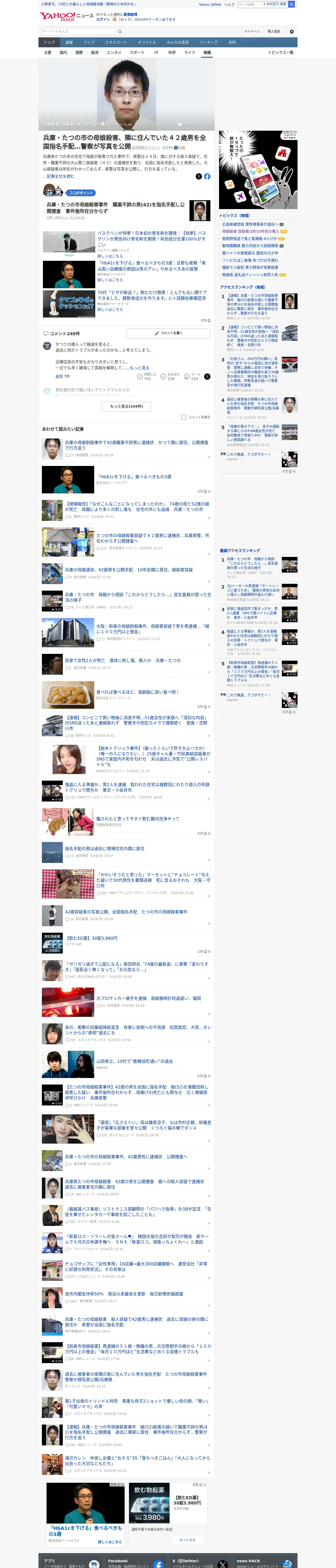Open article 指名手配の男は過去に現場住宅の隣に住居
Image resolution: width=336 pixels, height=1568 pixels.
[105, 849]
